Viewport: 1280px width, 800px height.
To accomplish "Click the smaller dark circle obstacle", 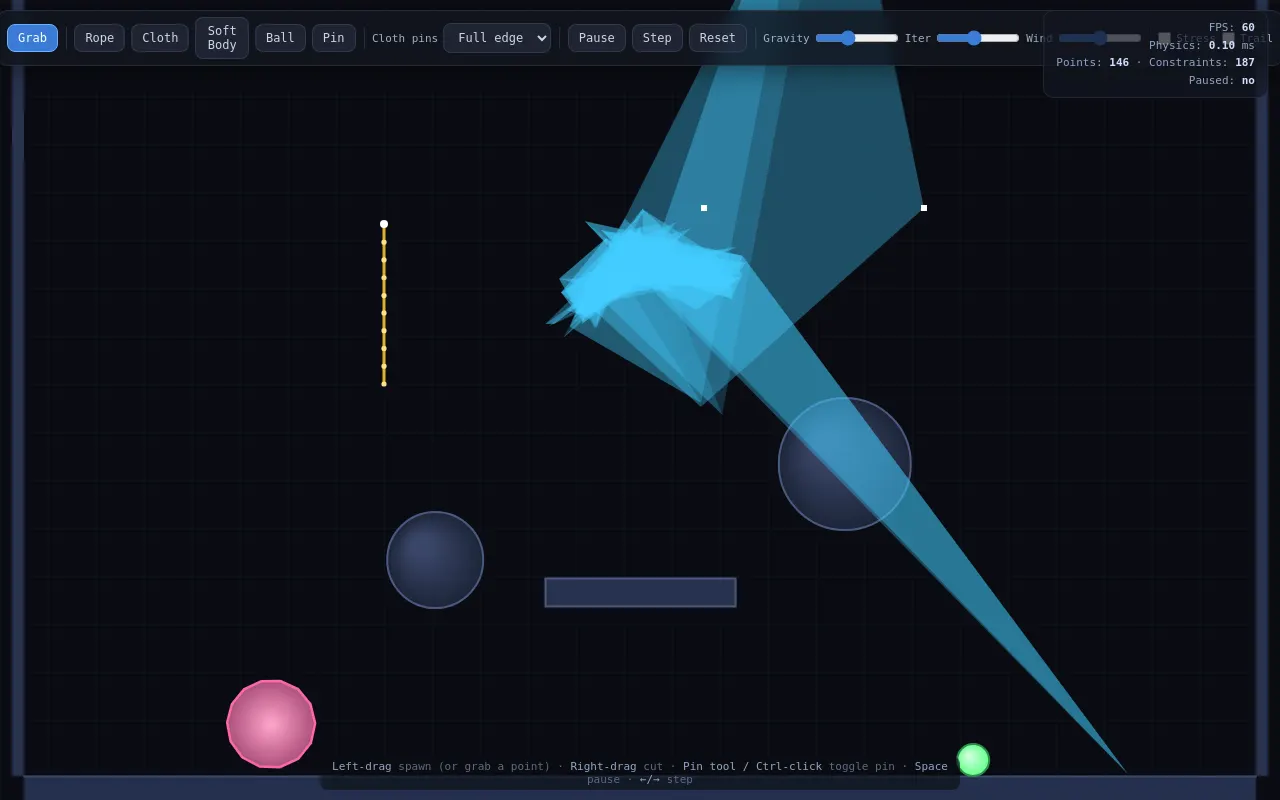I will (435, 560).
